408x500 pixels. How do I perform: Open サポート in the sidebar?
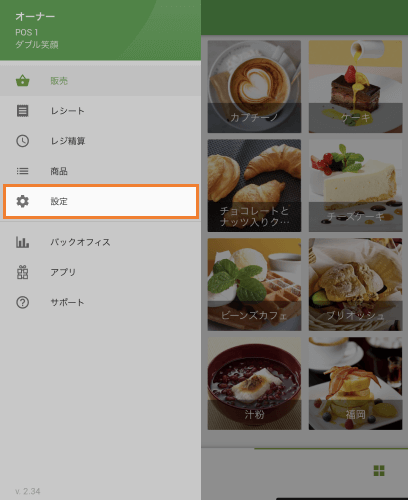pyautogui.click(x=100, y=302)
